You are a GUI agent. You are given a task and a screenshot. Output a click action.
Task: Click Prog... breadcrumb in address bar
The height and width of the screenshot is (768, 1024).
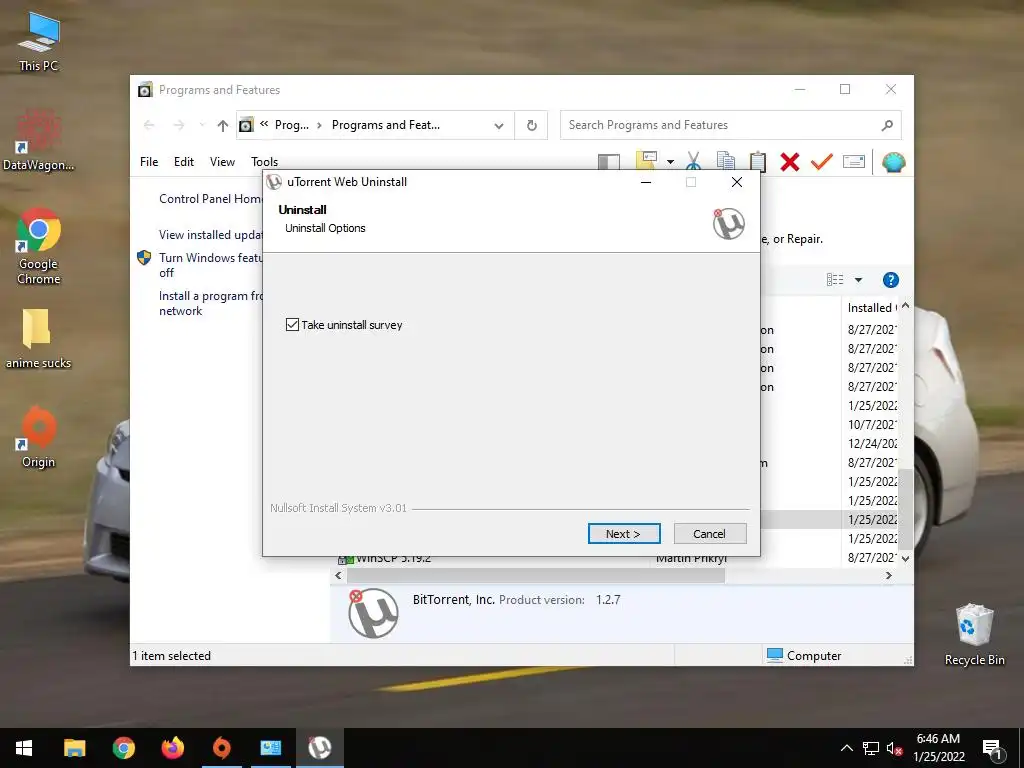tap(291, 125)
